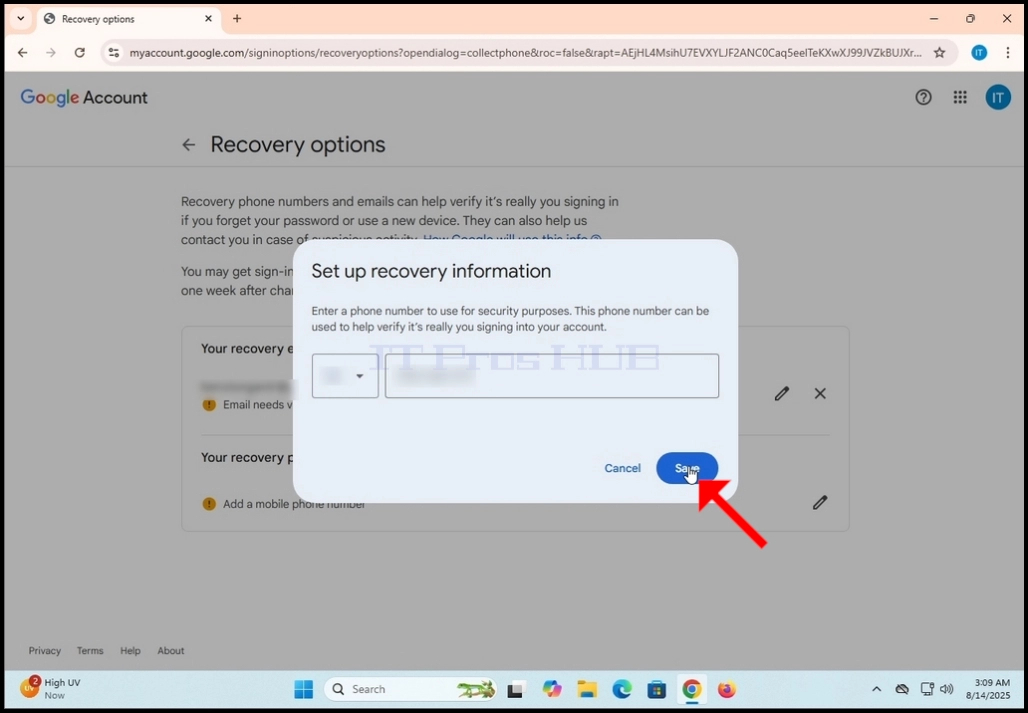The width and height of the screenshot is (1028, 713).
Task: Go back from Recovery options page
Action: tap(189, 145)
